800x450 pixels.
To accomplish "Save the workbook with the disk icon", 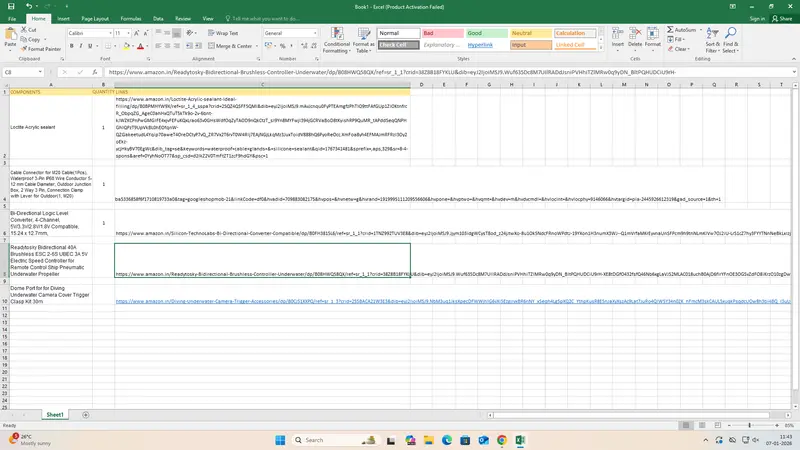I will tap(11, 7).
